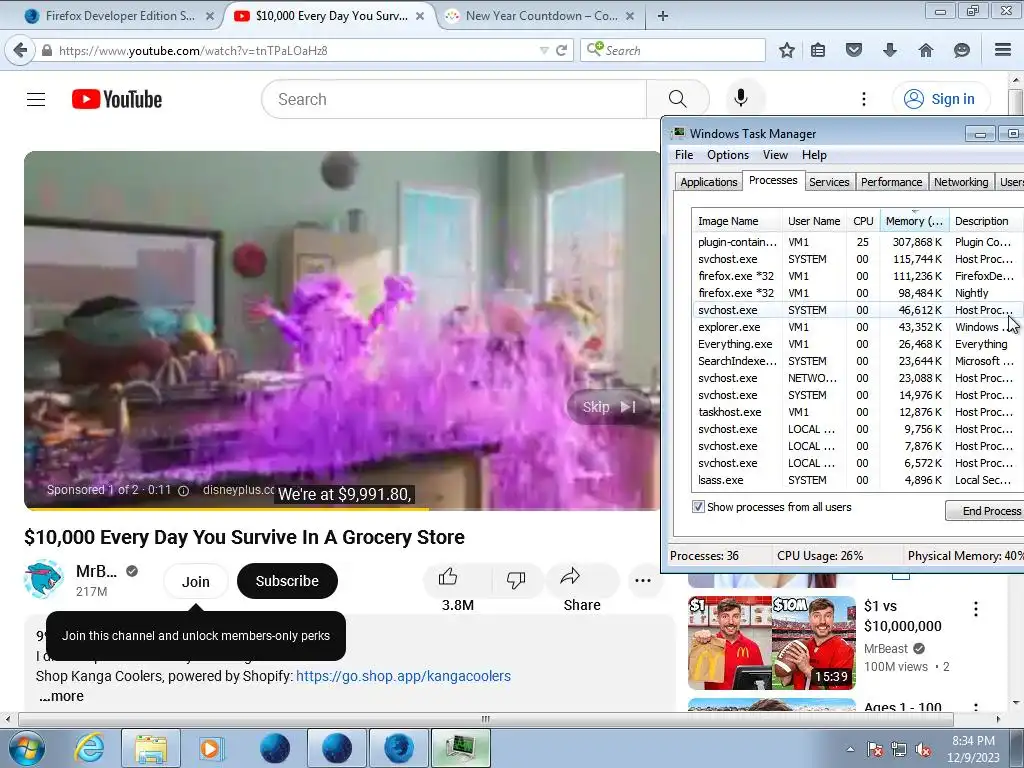Click Sign in button on YouTube

pyautogui.click(x=940, y=99)
